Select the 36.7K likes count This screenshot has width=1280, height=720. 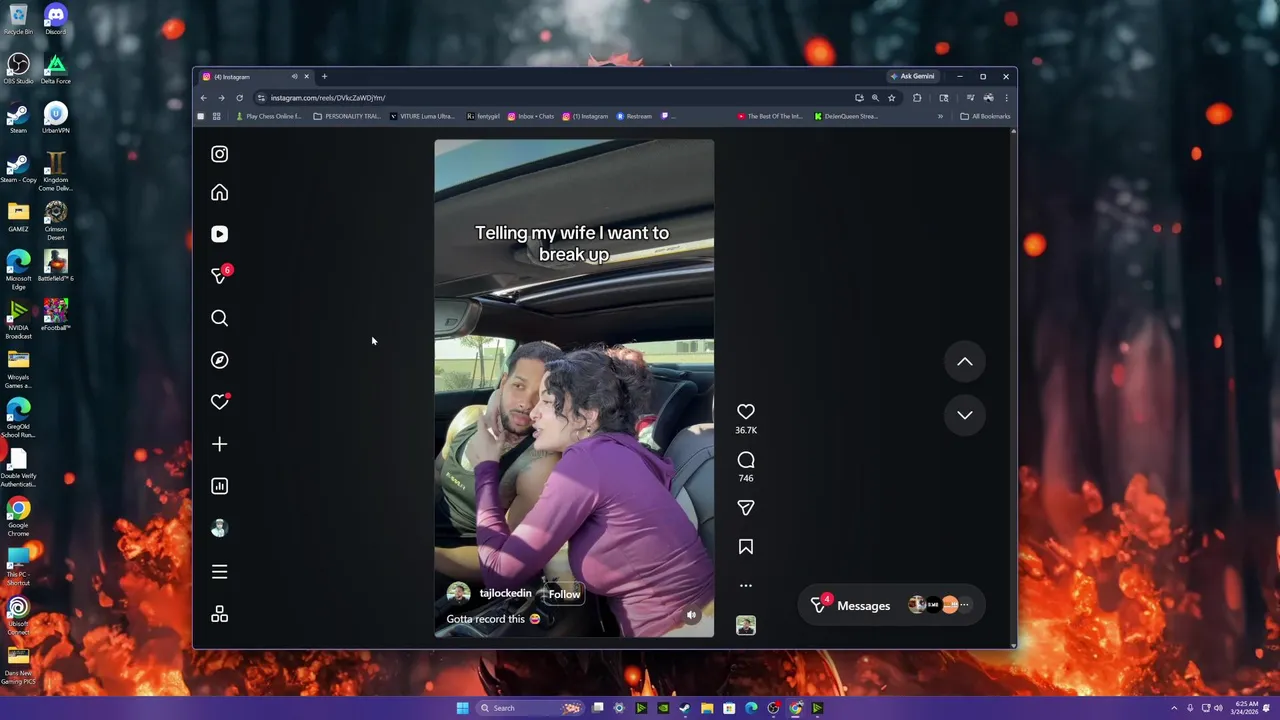[x=746, y=430]
